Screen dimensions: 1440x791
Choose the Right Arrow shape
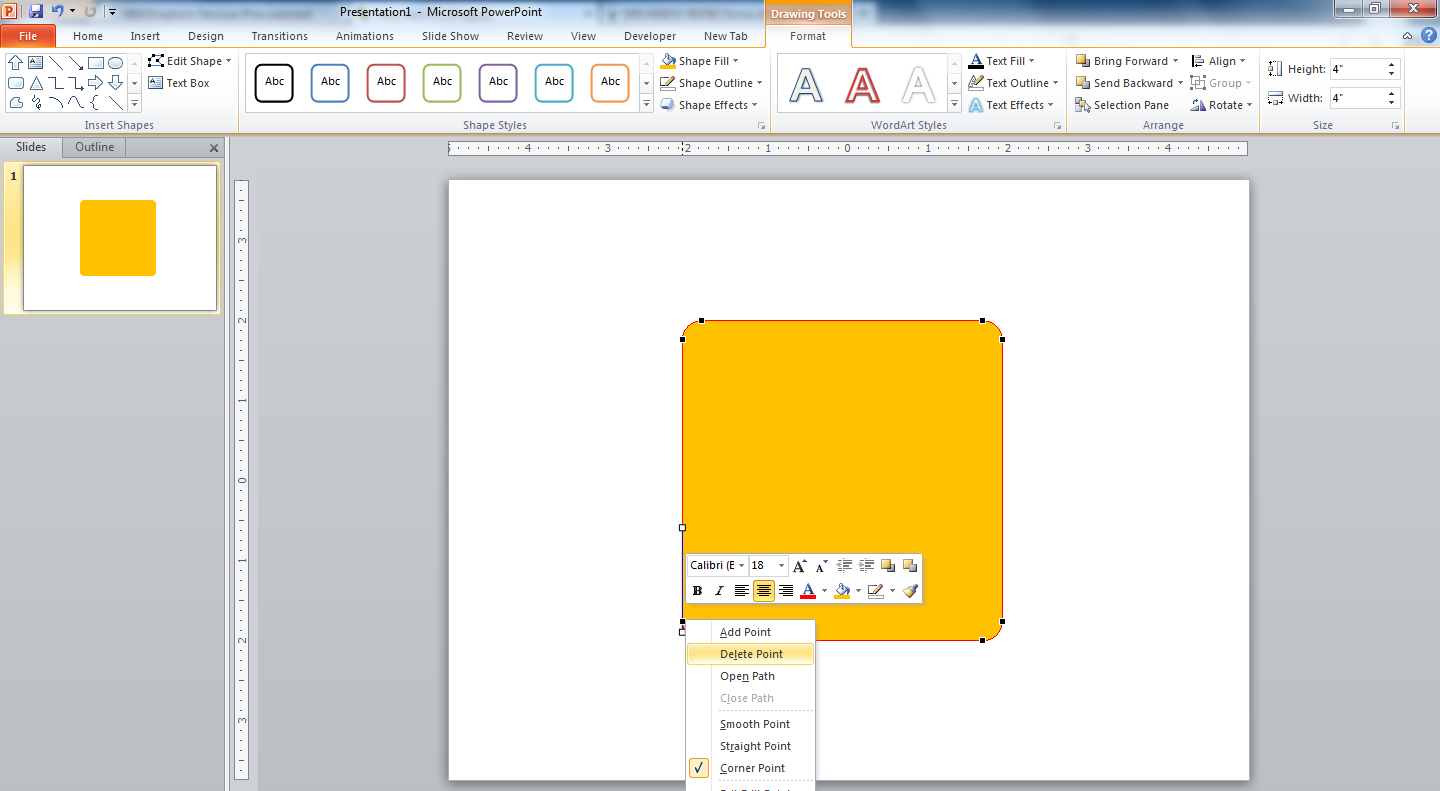96,83
